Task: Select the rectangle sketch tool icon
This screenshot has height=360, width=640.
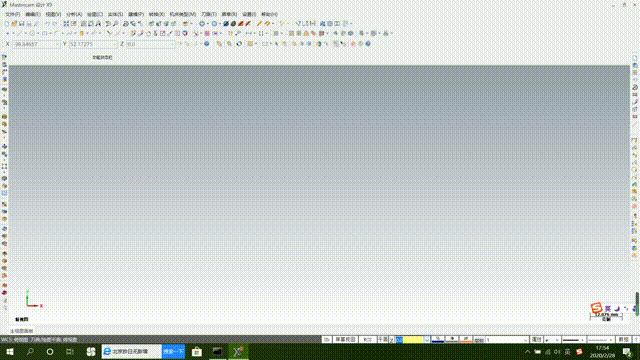Action: 44,33
